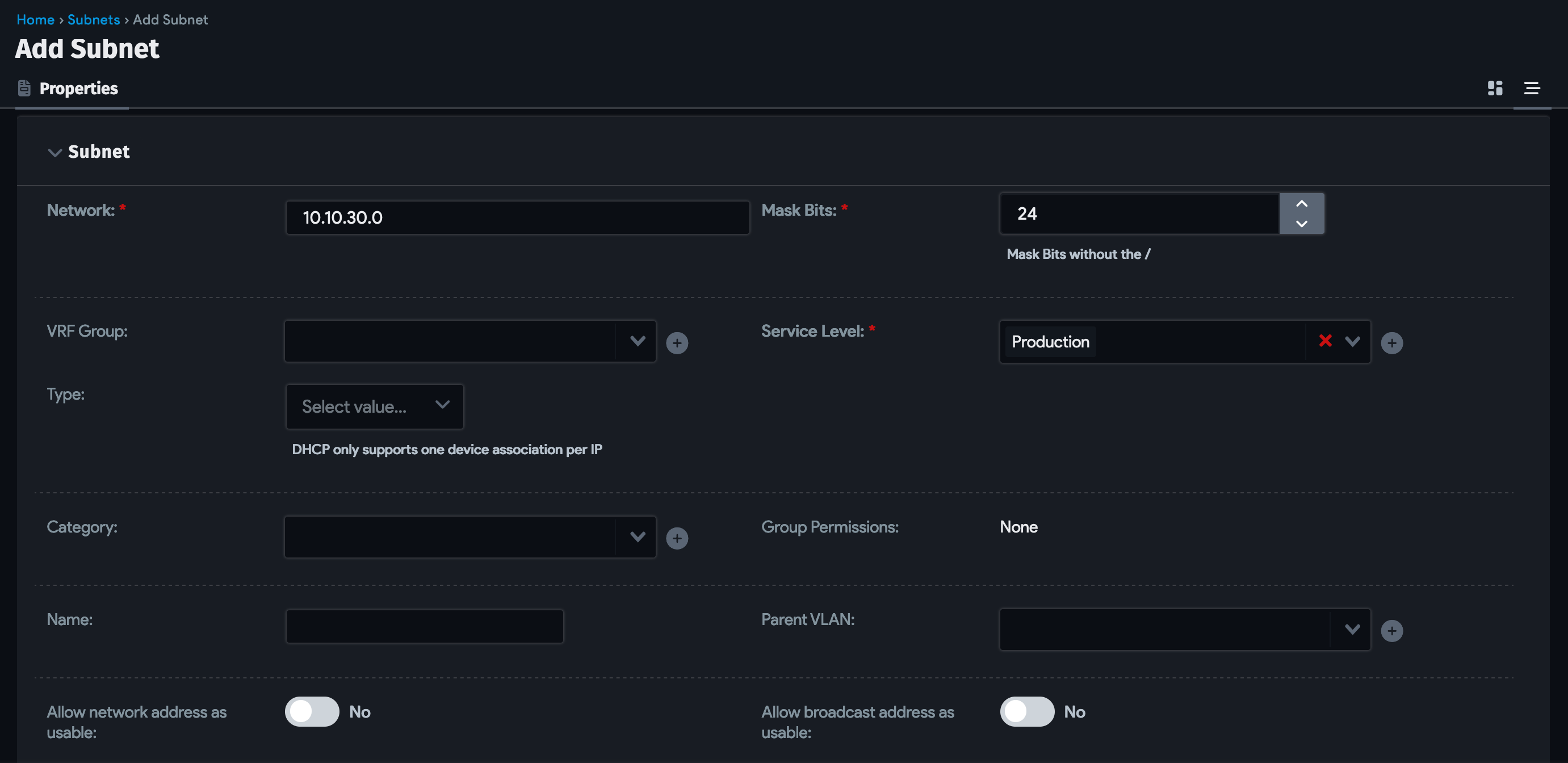Go to Home via breadcrumb link

35,19
